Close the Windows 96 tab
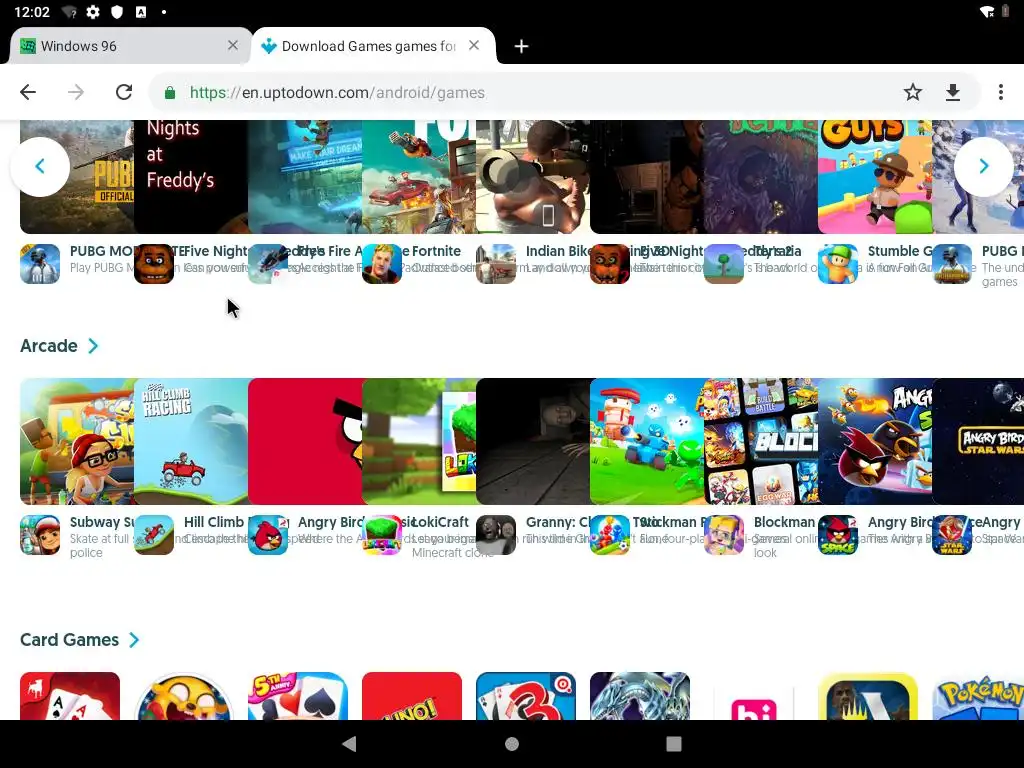Viewport: 1024px width, 768px height. (x=232, y=45)
